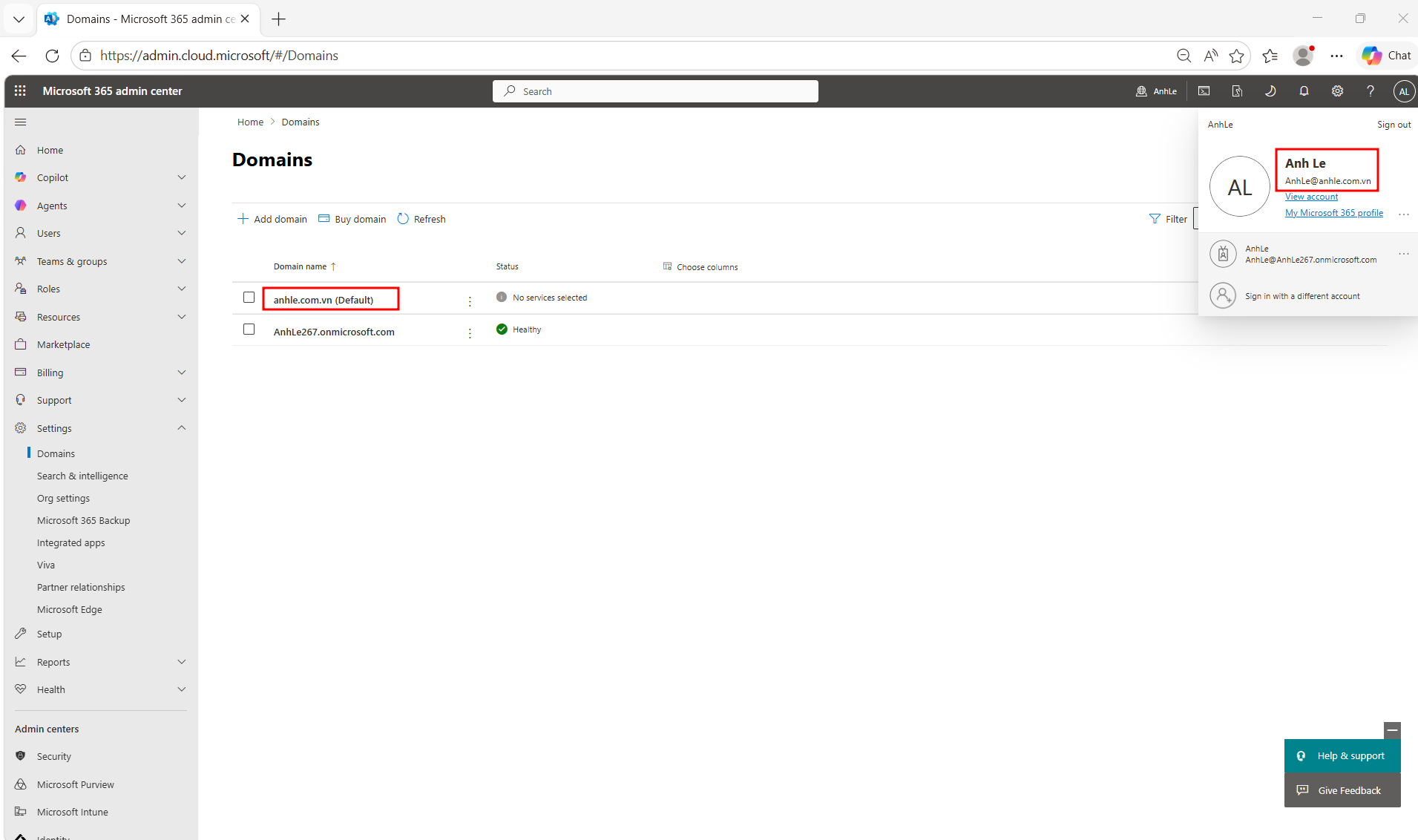Collapse the Settings nav section
Viewport: 1418px width, 840px height.
pos(182,428)
